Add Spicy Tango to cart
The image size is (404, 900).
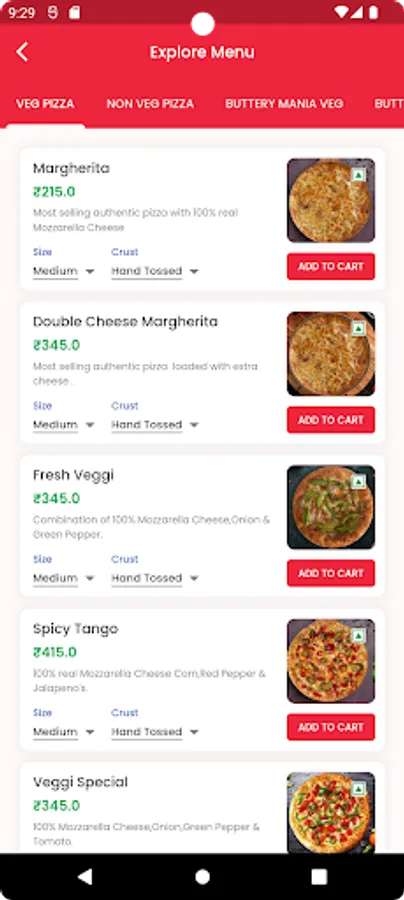click(331, 727)
